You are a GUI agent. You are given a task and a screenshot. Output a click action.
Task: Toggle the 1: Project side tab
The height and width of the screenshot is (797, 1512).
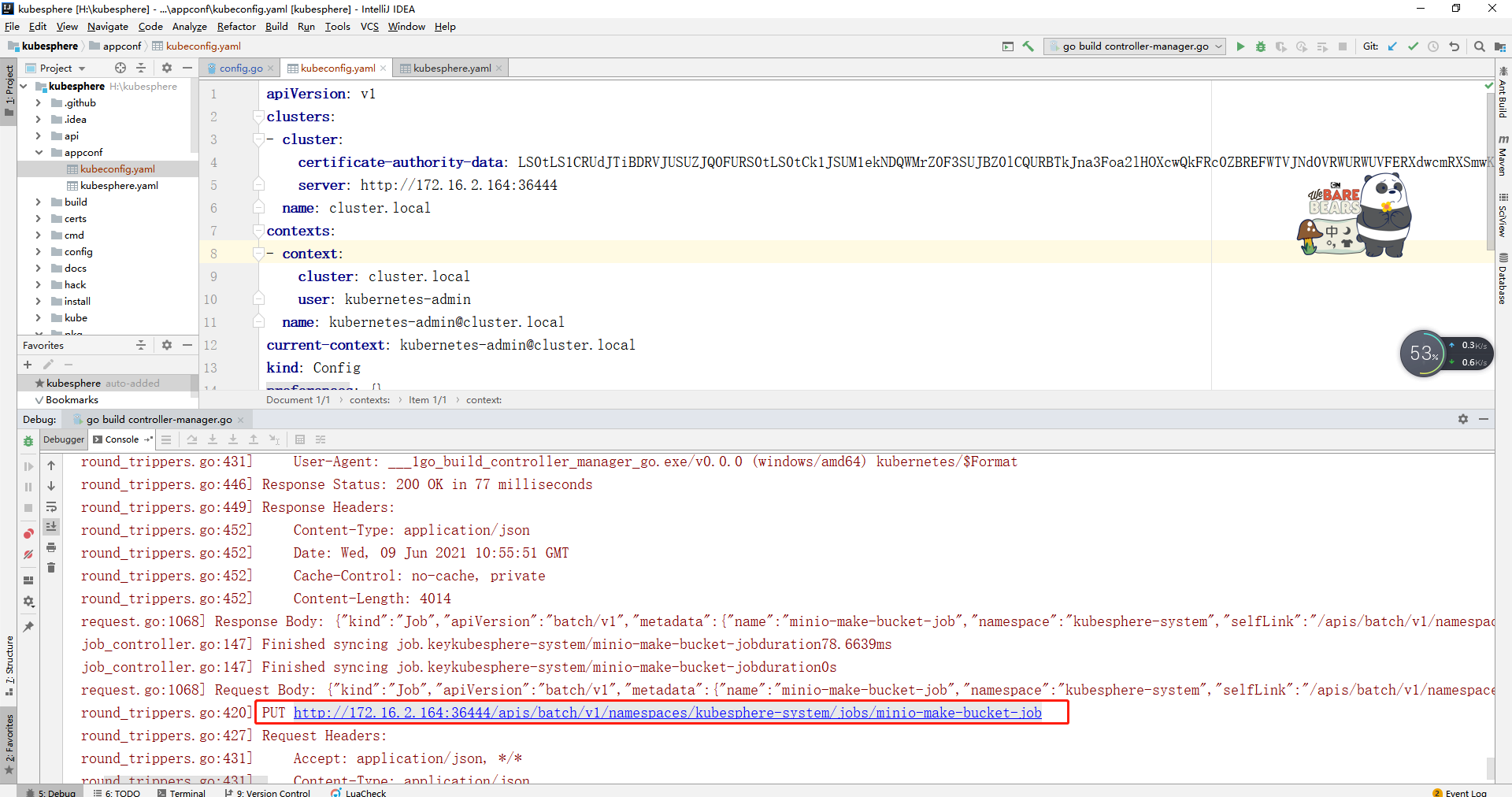click(9, 90)
